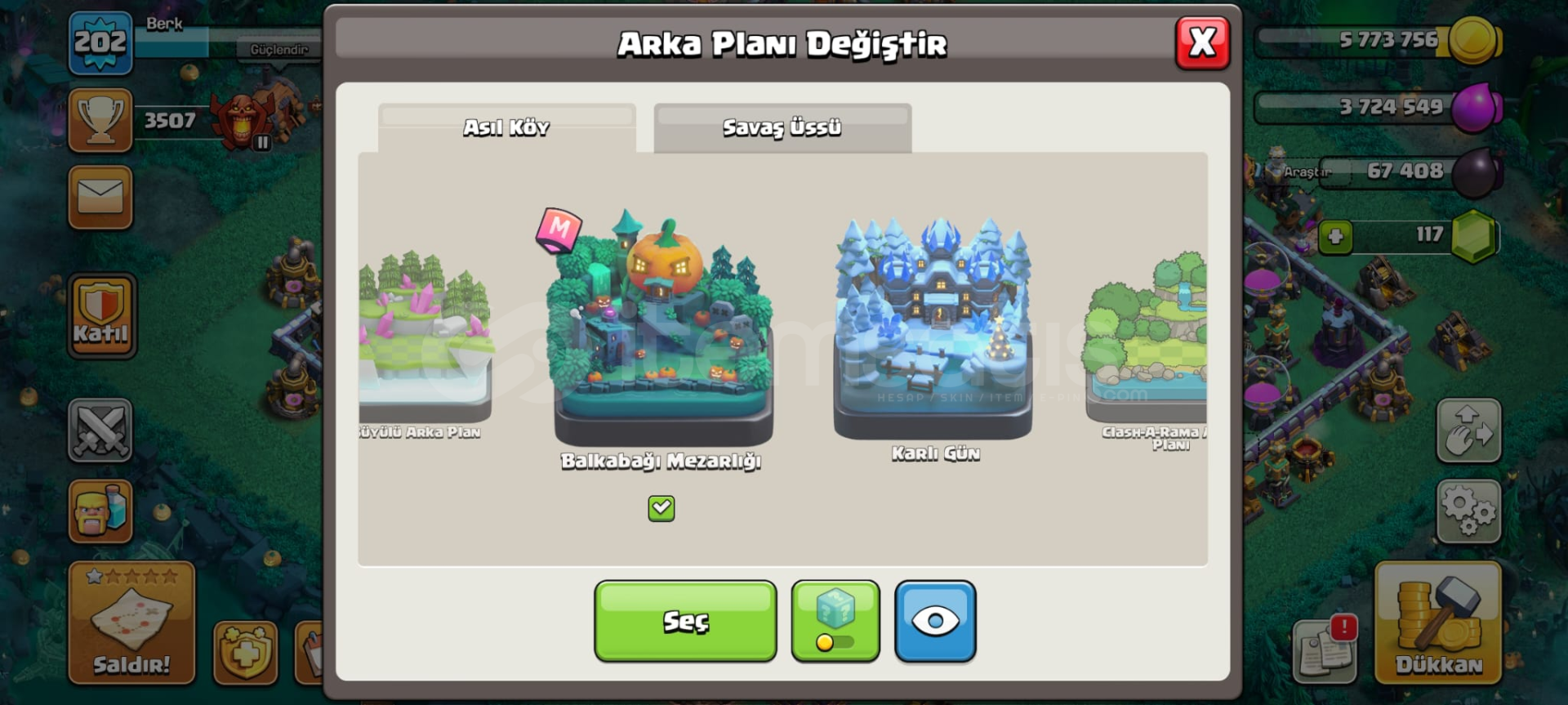
Task: Click the green checkmark under Balkabağı Mezarlığı
Action: (x=661, y=508)
